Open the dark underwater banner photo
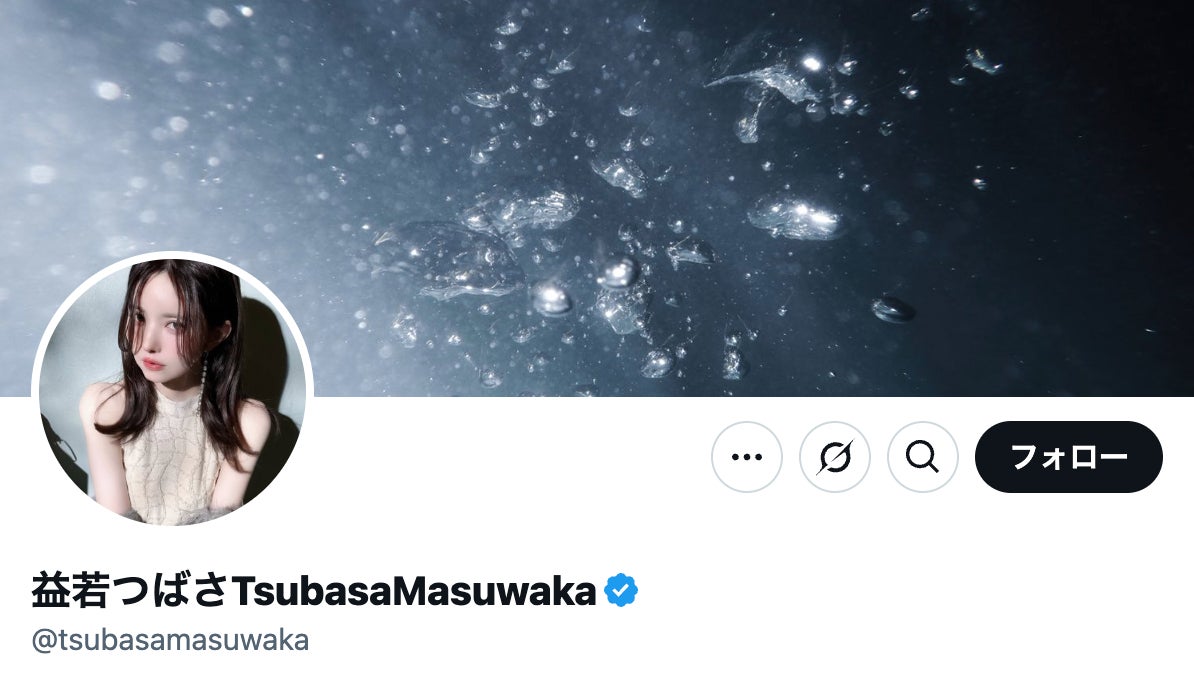 (597, 198)
